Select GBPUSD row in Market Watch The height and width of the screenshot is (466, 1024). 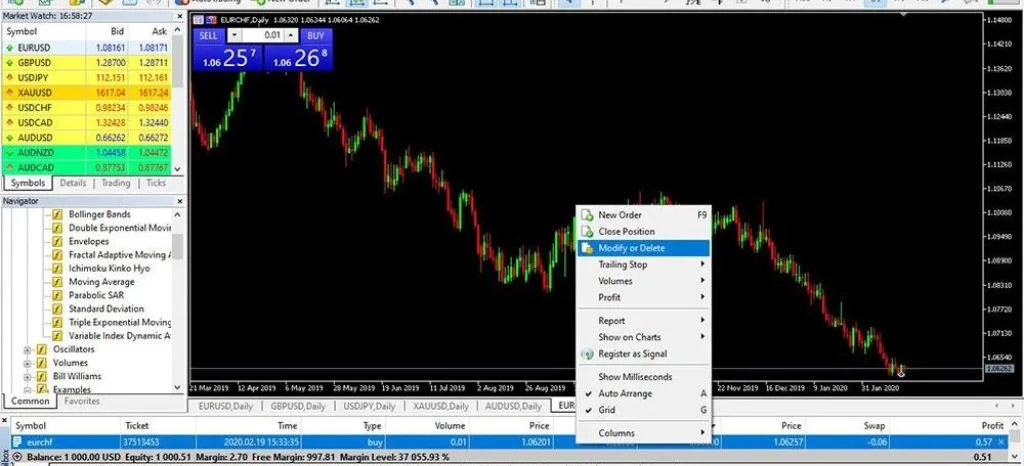point(87,63)
